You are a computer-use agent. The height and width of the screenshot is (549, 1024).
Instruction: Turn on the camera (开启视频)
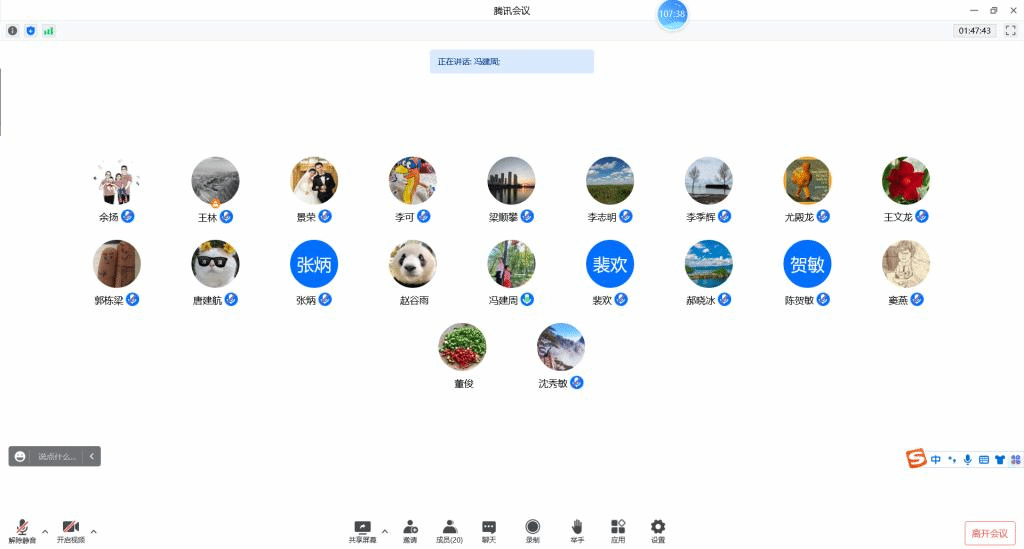click(70, 530)
